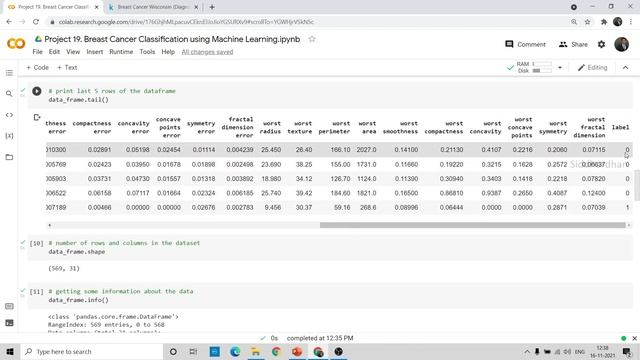Click the left arrow of table scrollbar
Viewport: 640px width, 360px height.
(50, 225)
